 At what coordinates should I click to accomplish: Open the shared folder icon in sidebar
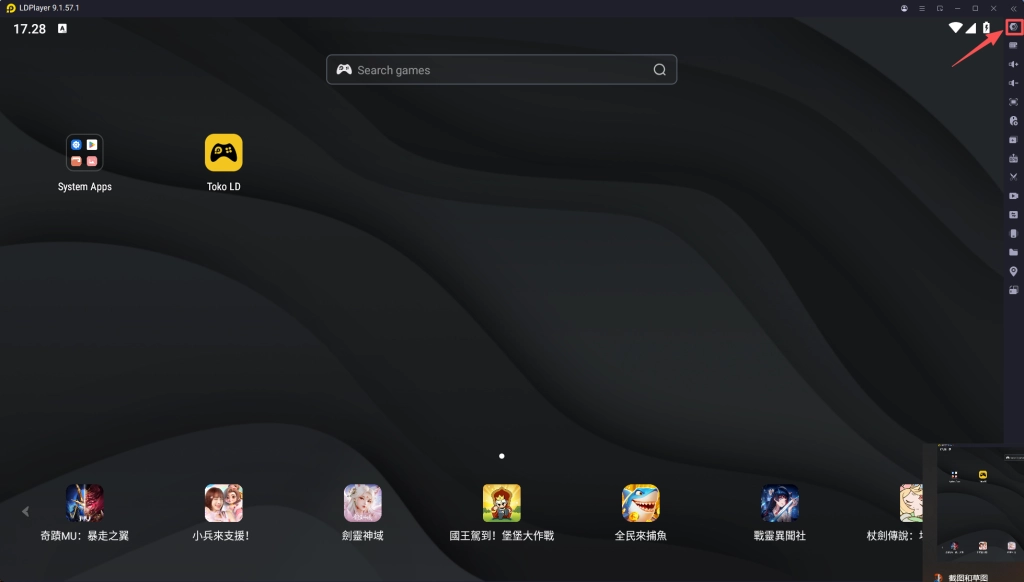pyautogui.click(x=1013, y=252)
